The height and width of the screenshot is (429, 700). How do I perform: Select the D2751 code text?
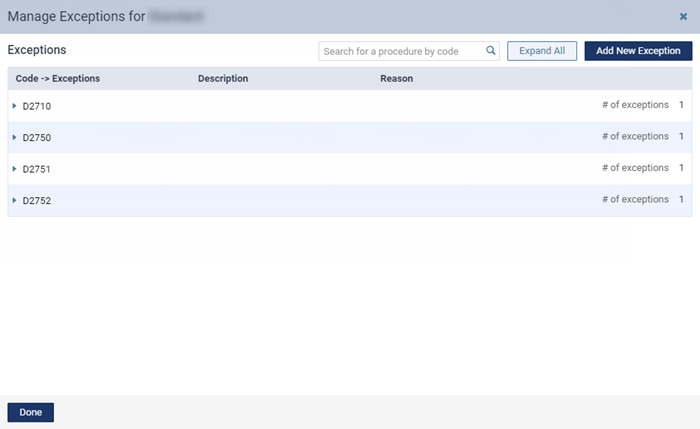37,169
